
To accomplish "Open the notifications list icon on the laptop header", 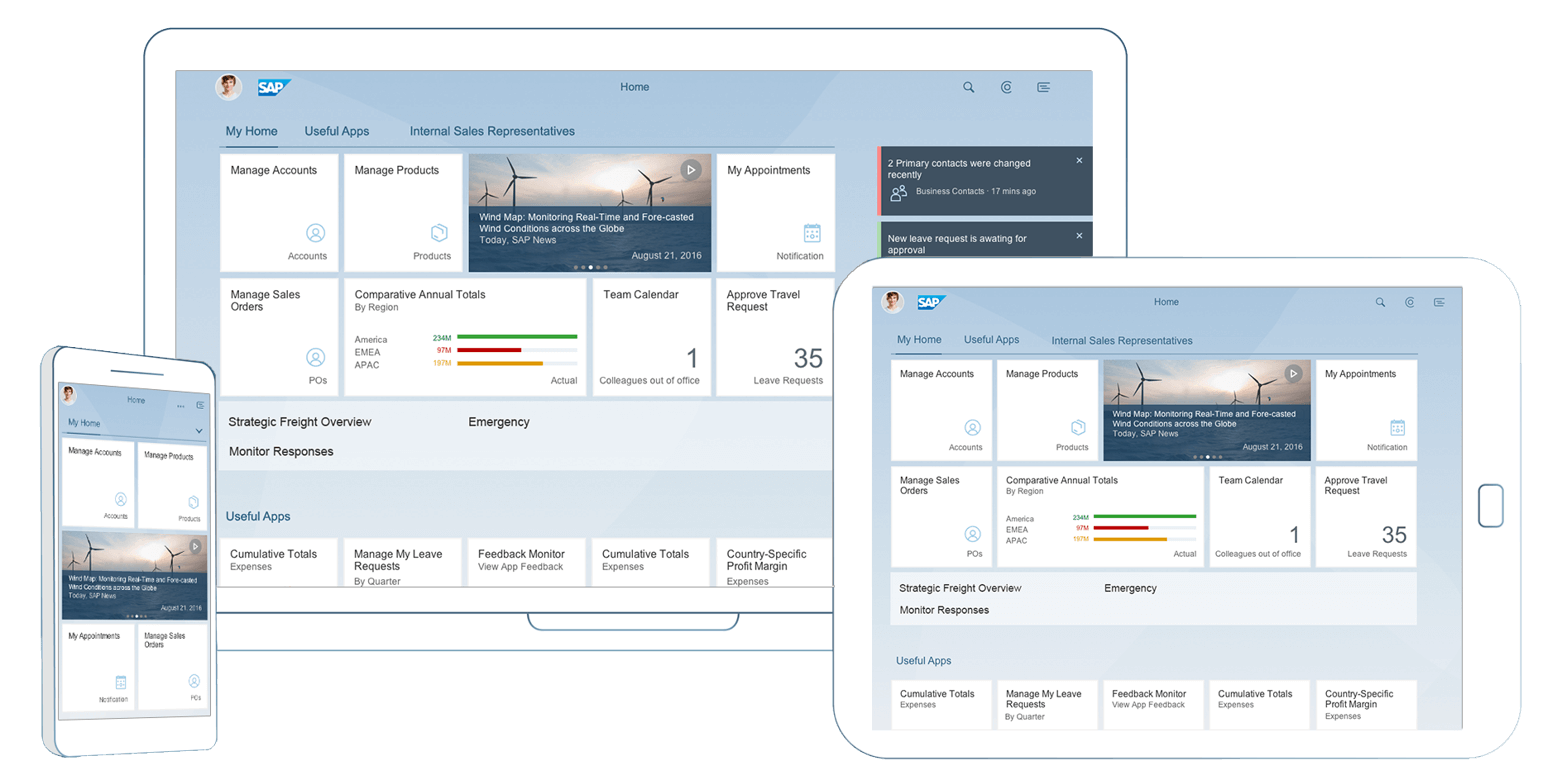I will point(1043,88).
